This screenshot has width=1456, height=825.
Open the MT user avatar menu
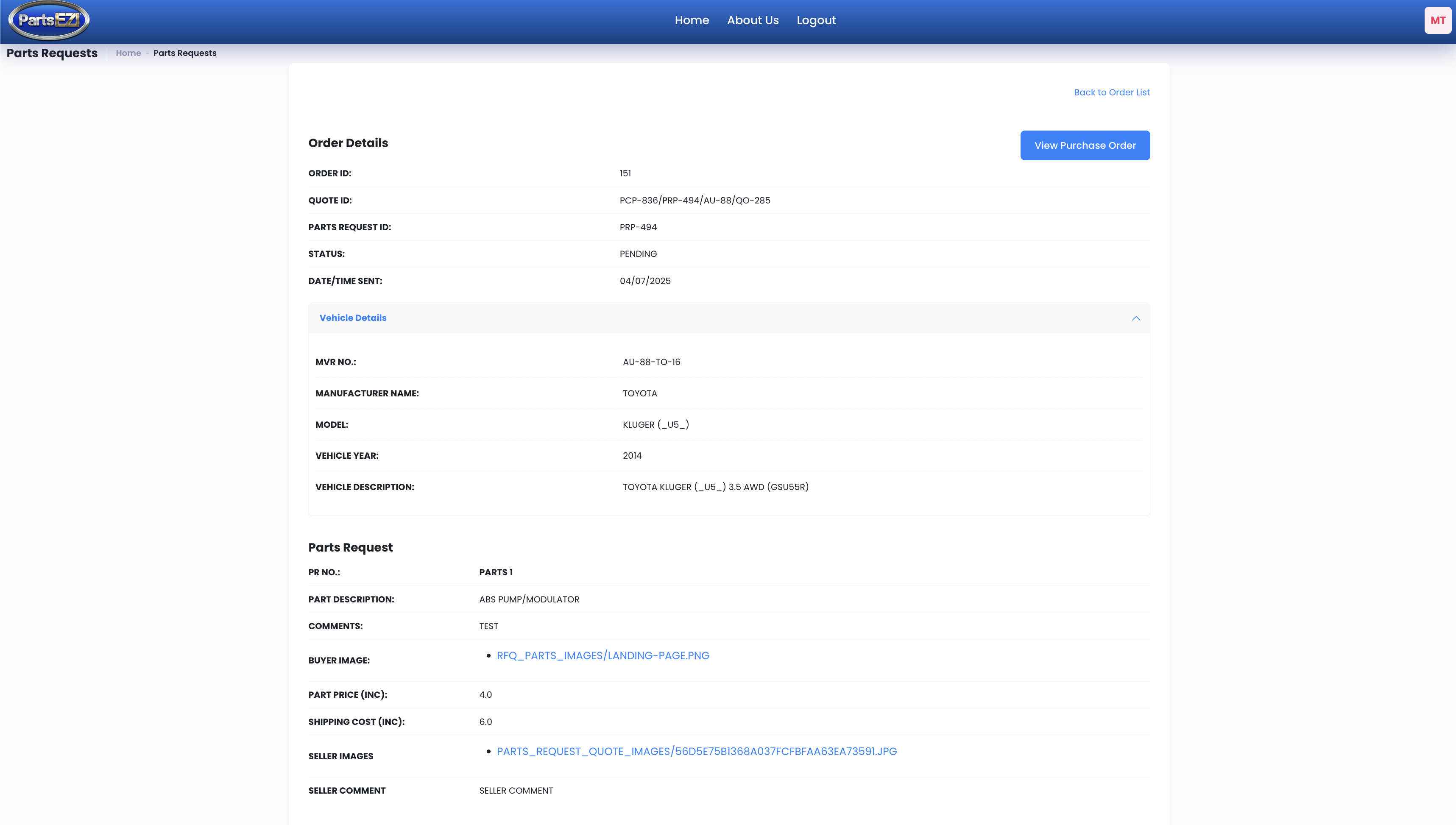tap(1437, 20)
